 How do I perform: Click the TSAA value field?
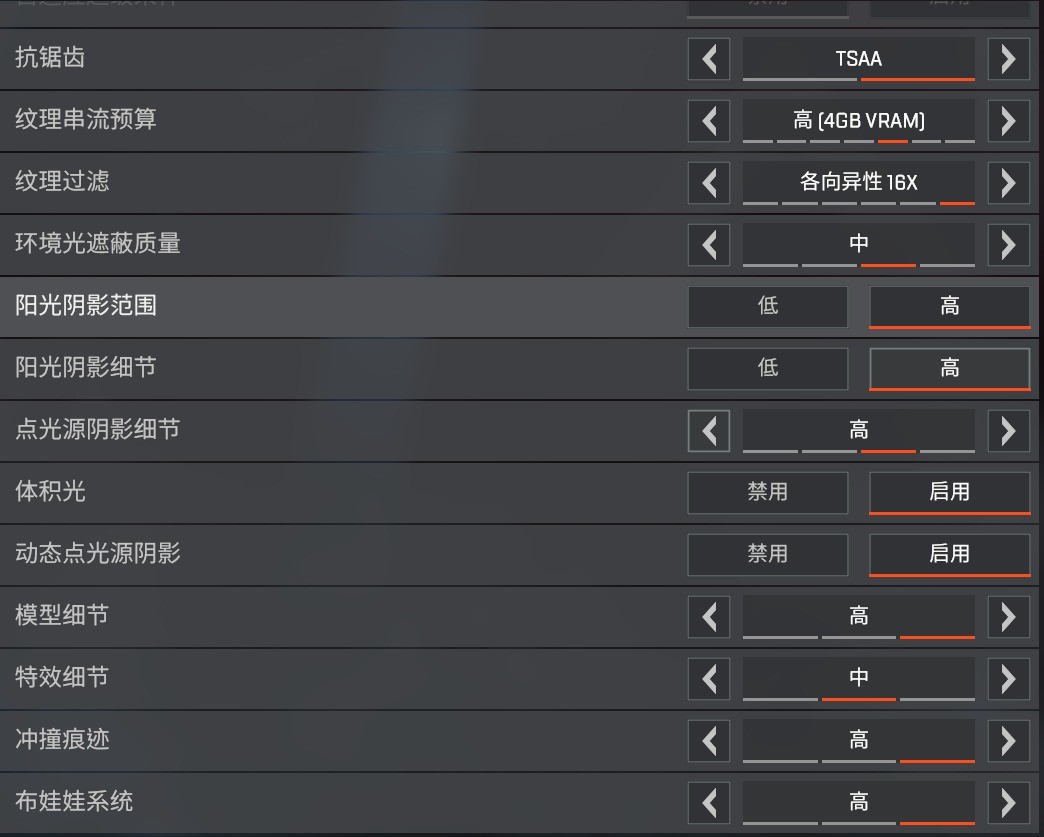[859, 59]
